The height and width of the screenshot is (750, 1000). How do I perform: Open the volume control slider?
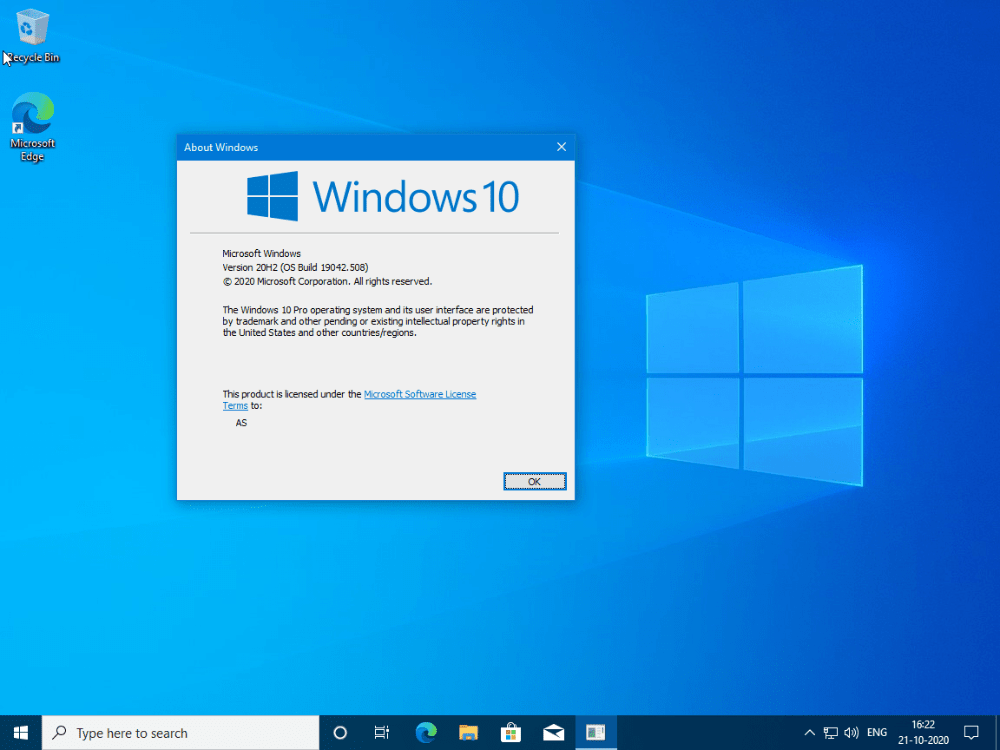tap(851, 732)
